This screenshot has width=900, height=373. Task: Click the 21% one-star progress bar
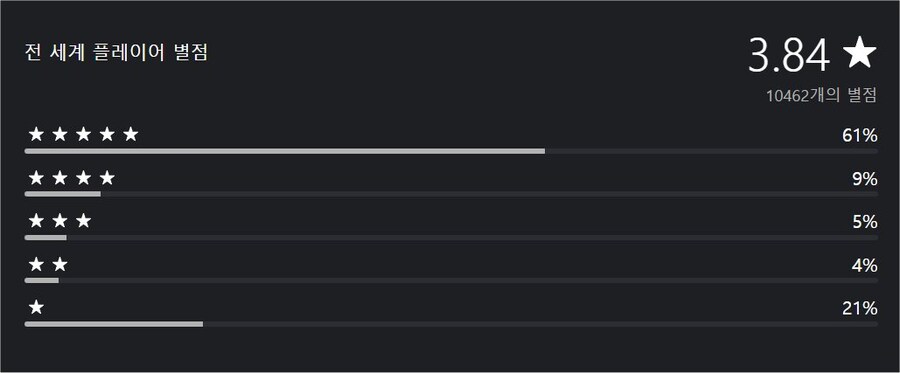[x=451, y=324]
